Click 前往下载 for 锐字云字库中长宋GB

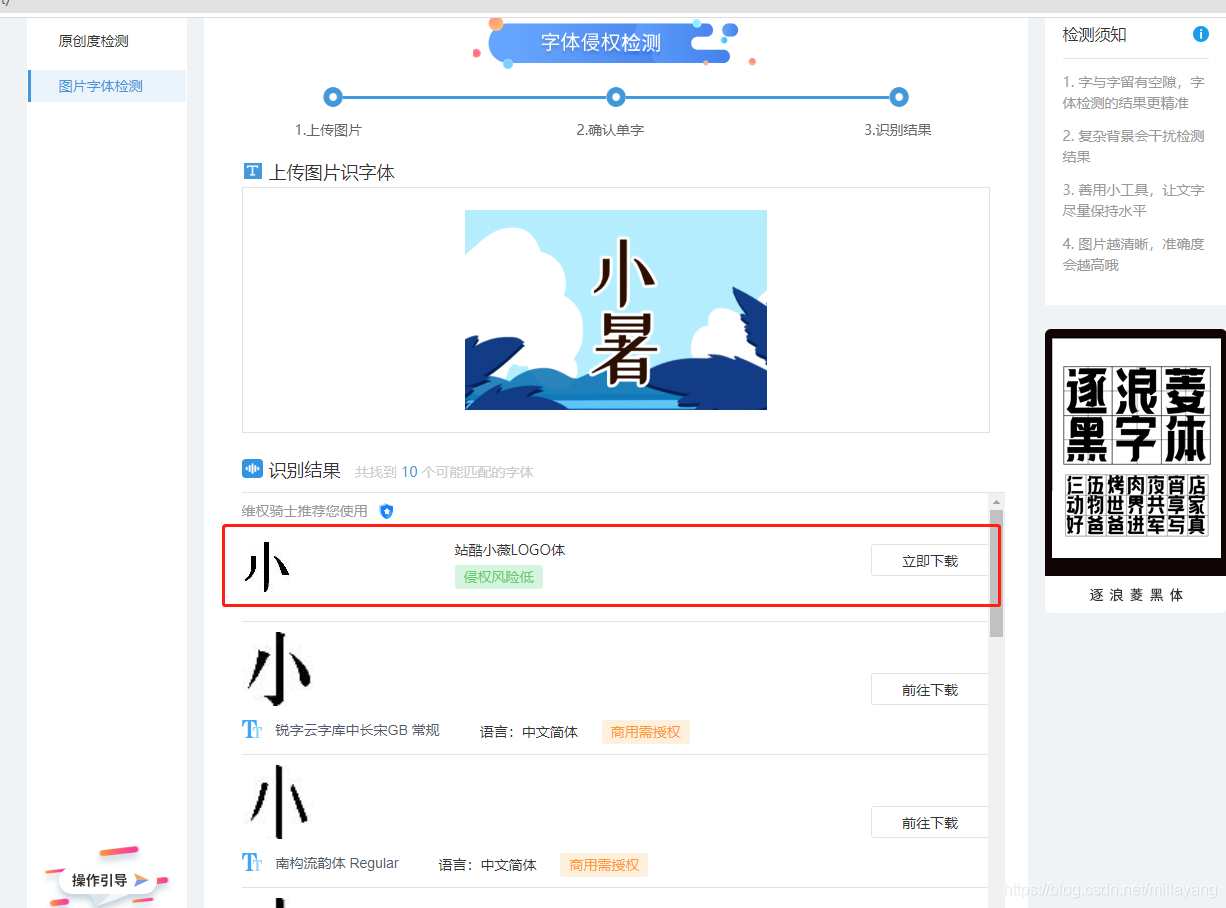[x=930, y=690]
